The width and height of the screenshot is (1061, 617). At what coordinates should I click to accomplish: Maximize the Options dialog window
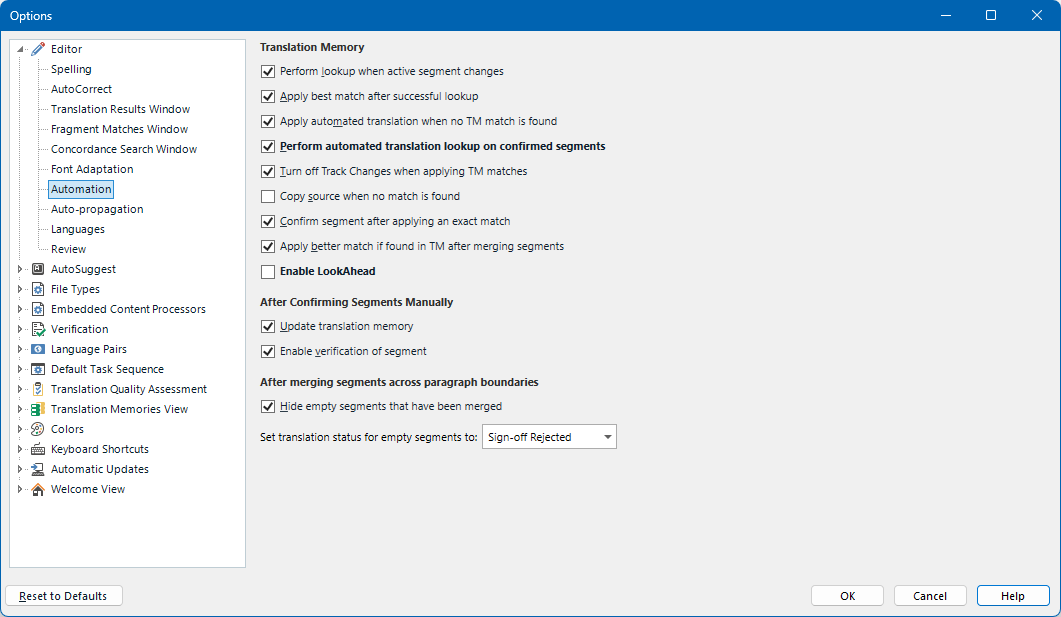pyautogui.click(x=991, y=15)
